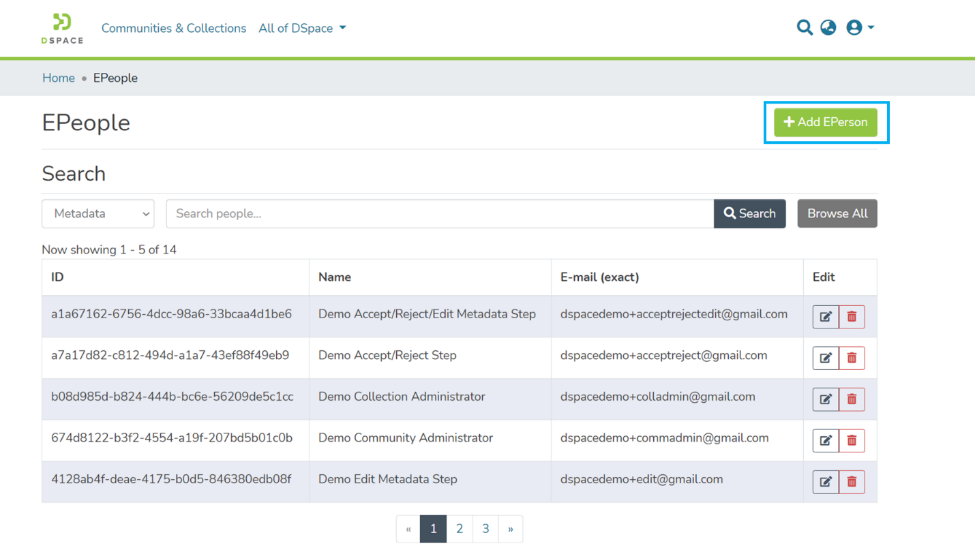Delete the Demo Accept/Reject Step eperson
The height and width of the screenshot is (552, 975).
[x=852, y=358]
